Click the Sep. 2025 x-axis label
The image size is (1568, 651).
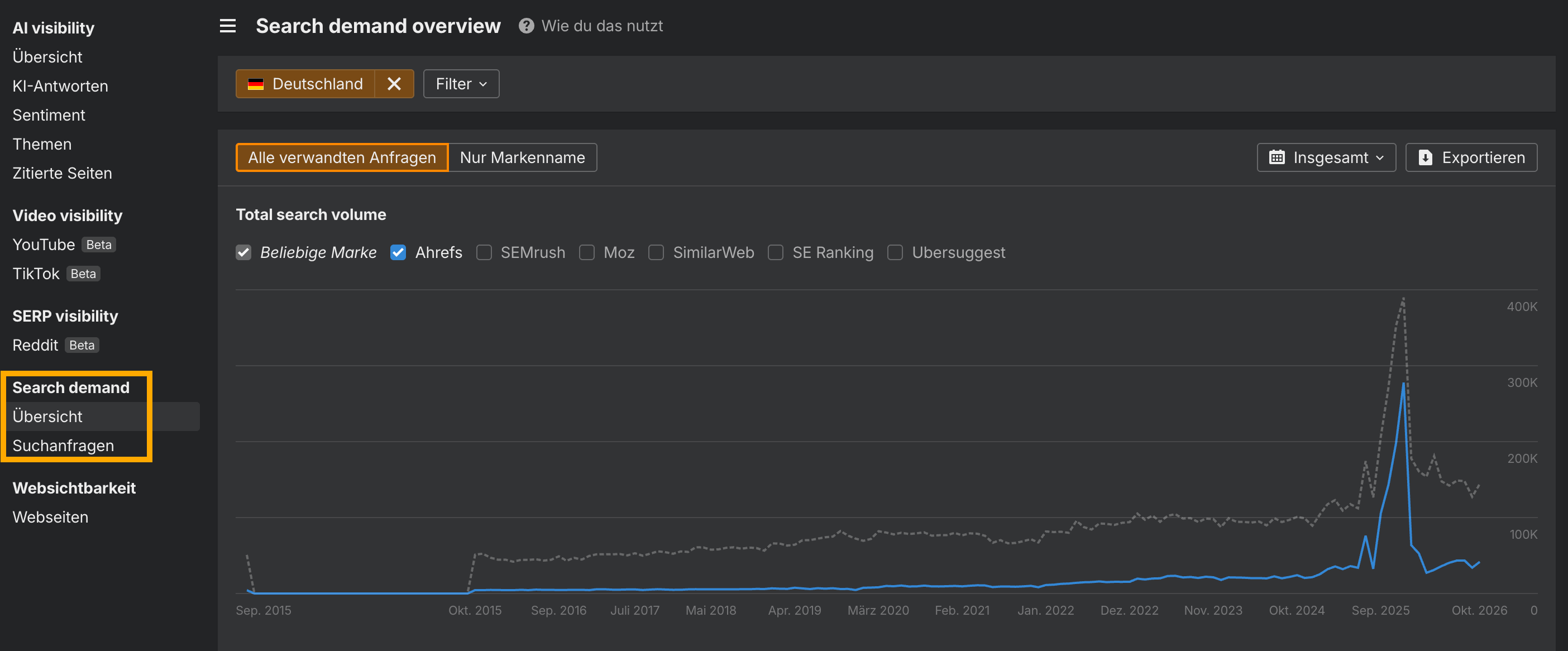pos(1380,610)
